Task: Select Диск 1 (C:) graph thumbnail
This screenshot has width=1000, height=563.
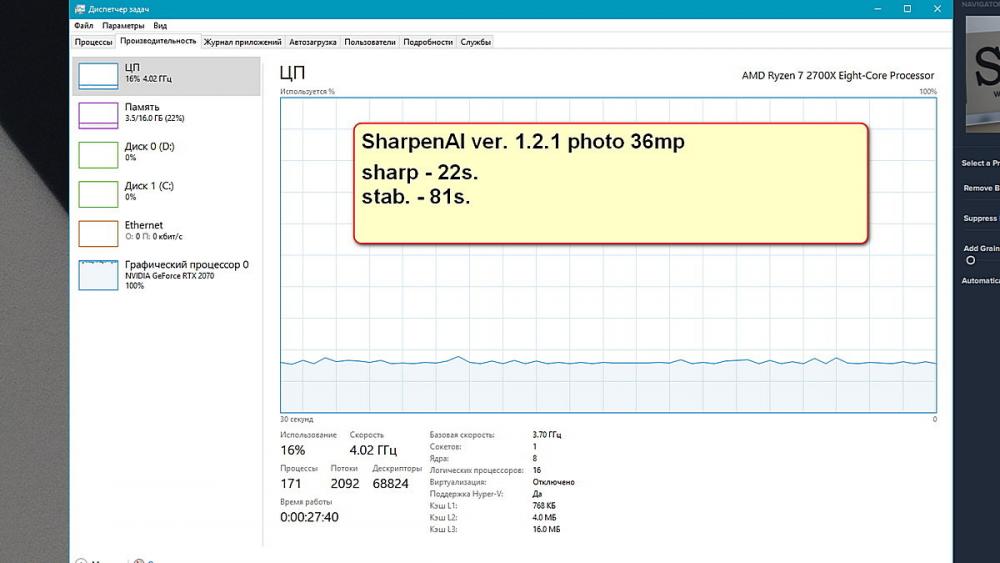Action: tap(98, 194)
